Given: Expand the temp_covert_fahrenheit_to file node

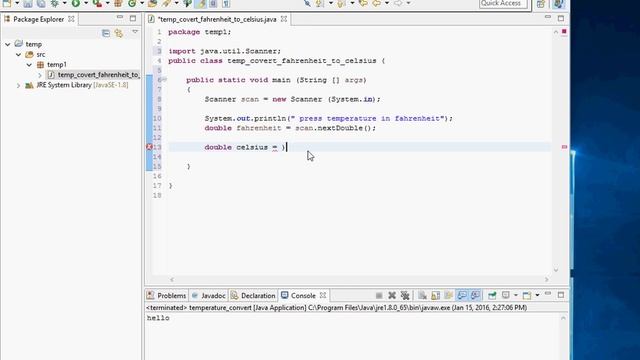Looking at the screenshot, I should [x=40, y=75].
